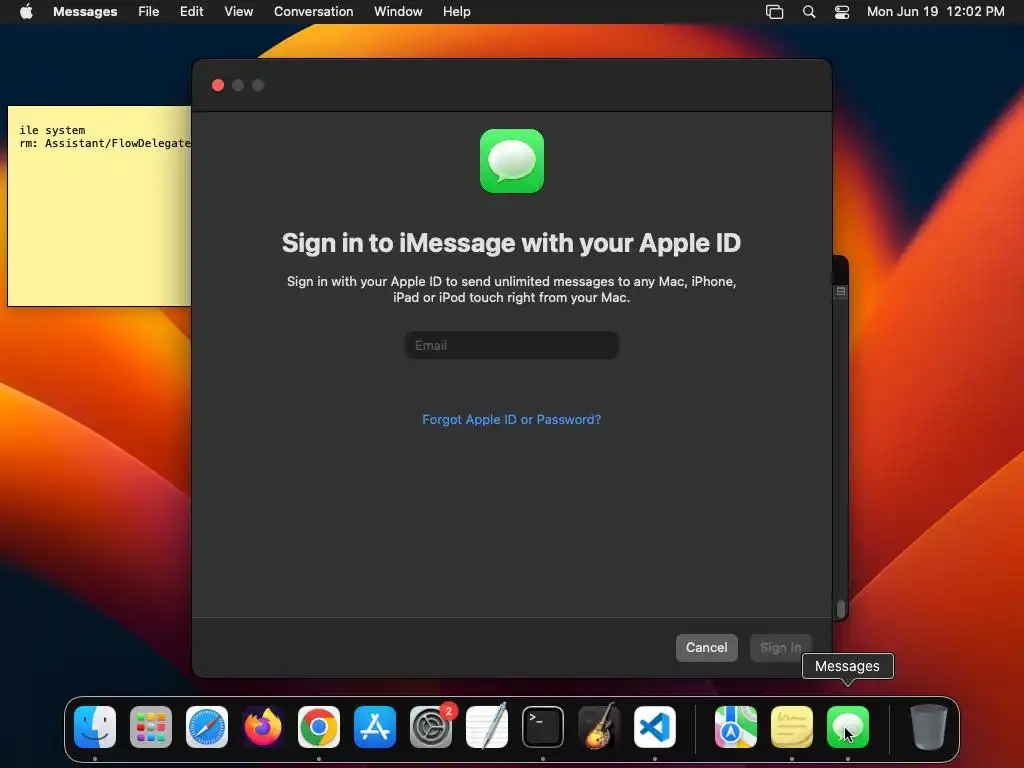Open the Trash in the dock
Image resolution: width=1024 pixels, height=768 pixels.
(x=929, y=727)
